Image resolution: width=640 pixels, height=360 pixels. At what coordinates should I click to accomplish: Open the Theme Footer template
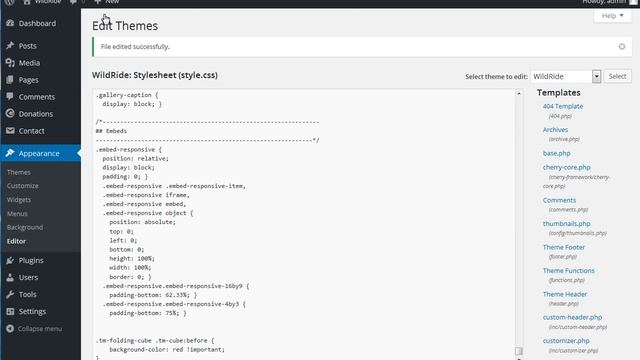click(564, 247)
